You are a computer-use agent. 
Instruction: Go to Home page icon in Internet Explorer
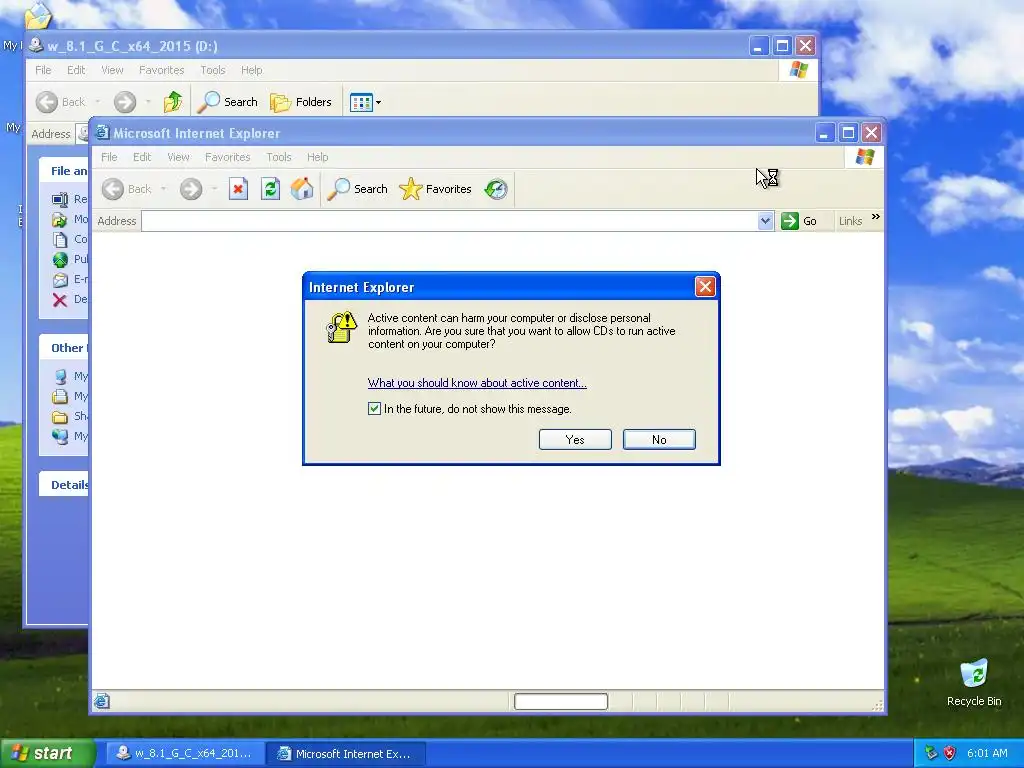pos(302,189)
